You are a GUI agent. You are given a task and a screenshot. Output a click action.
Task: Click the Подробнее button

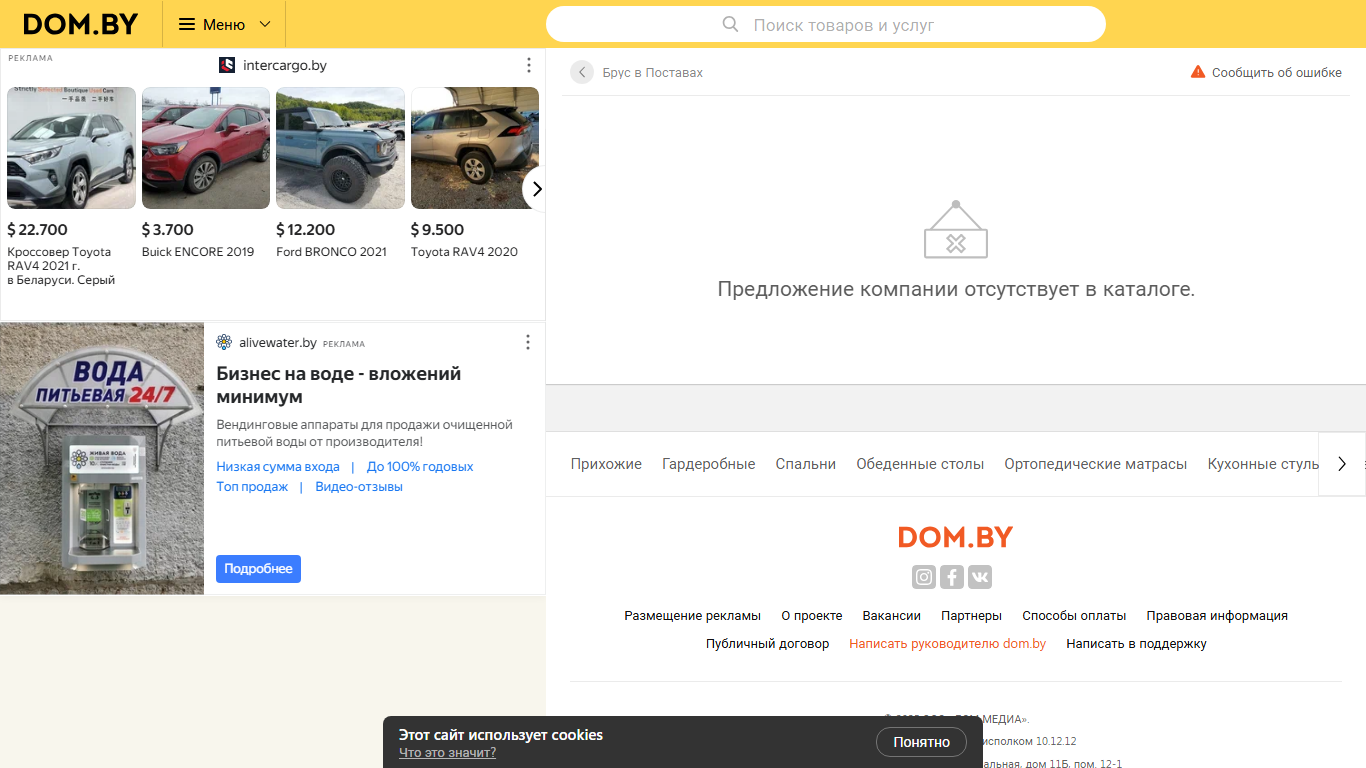(258, 569)
